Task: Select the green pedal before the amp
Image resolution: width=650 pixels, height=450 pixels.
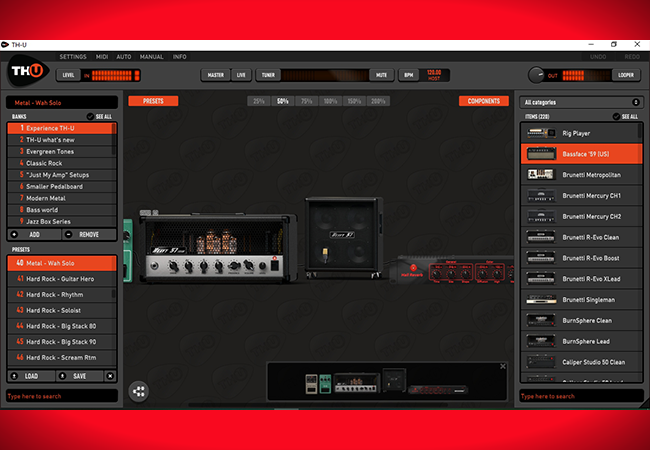Action: click(x=128, y=251)
